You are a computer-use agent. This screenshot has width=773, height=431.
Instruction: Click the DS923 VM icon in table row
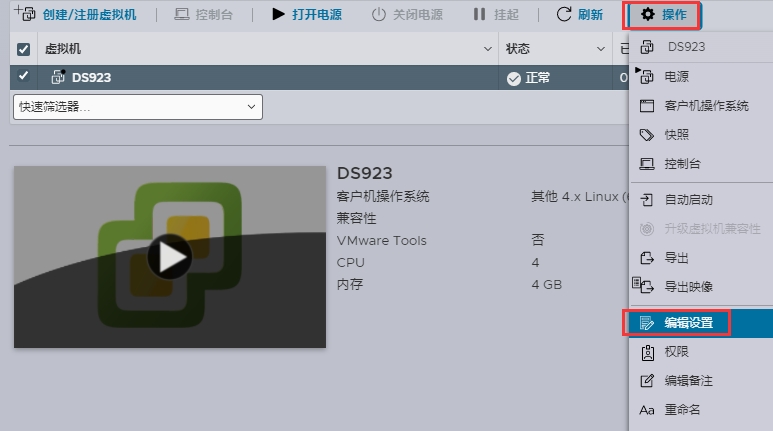click(x=57, y=77)
